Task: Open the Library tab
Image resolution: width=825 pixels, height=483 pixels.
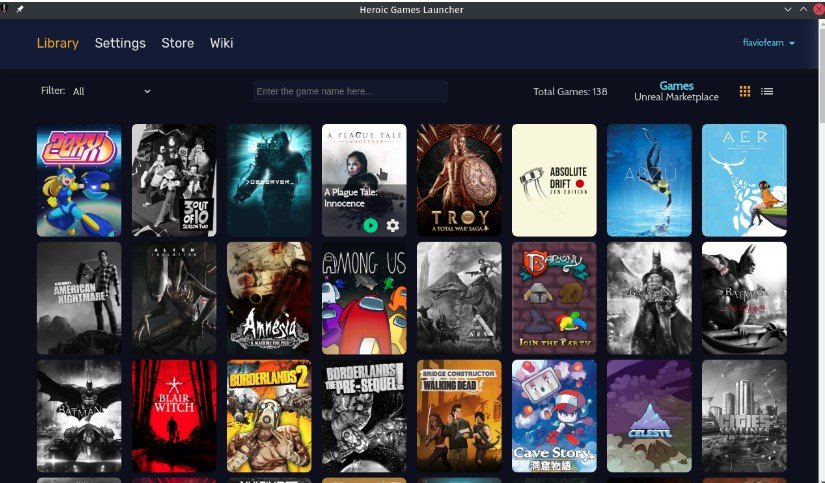Action: (x=58, y=43)
